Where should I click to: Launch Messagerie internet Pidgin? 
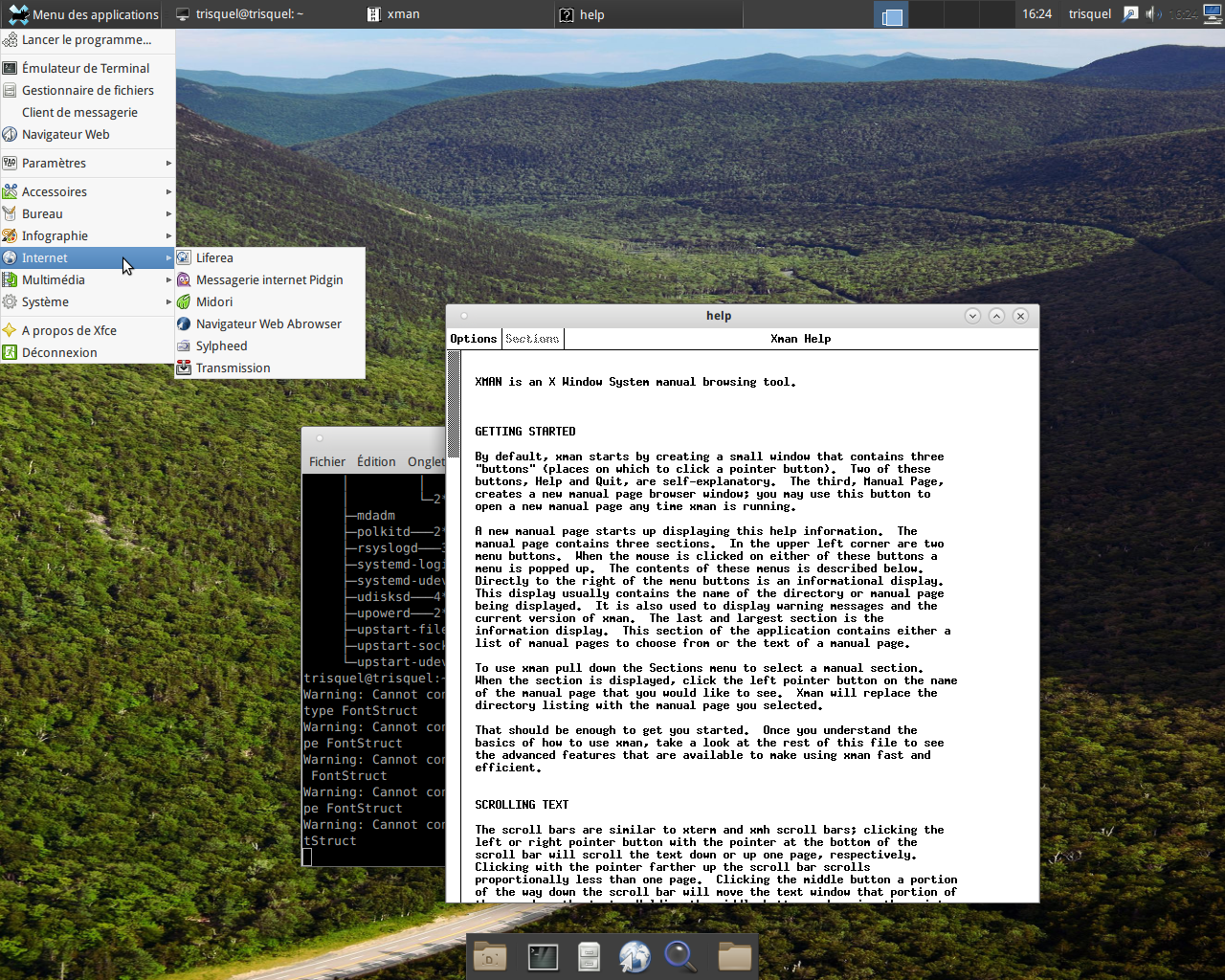(x=270, y=279)
